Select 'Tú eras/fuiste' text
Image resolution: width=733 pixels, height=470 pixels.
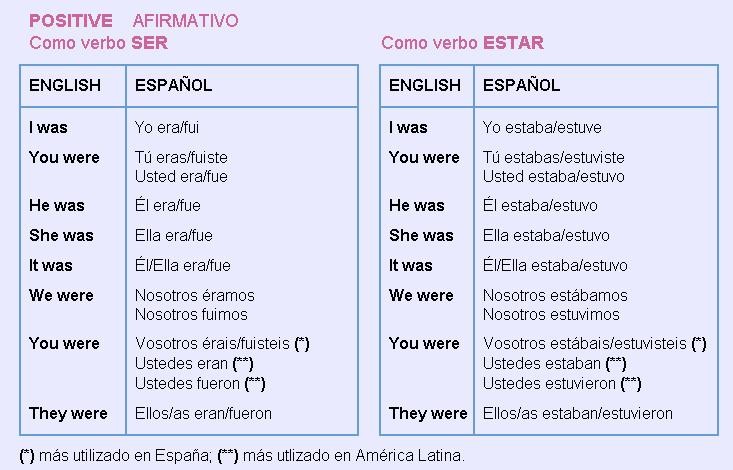(x=181, y=157)
